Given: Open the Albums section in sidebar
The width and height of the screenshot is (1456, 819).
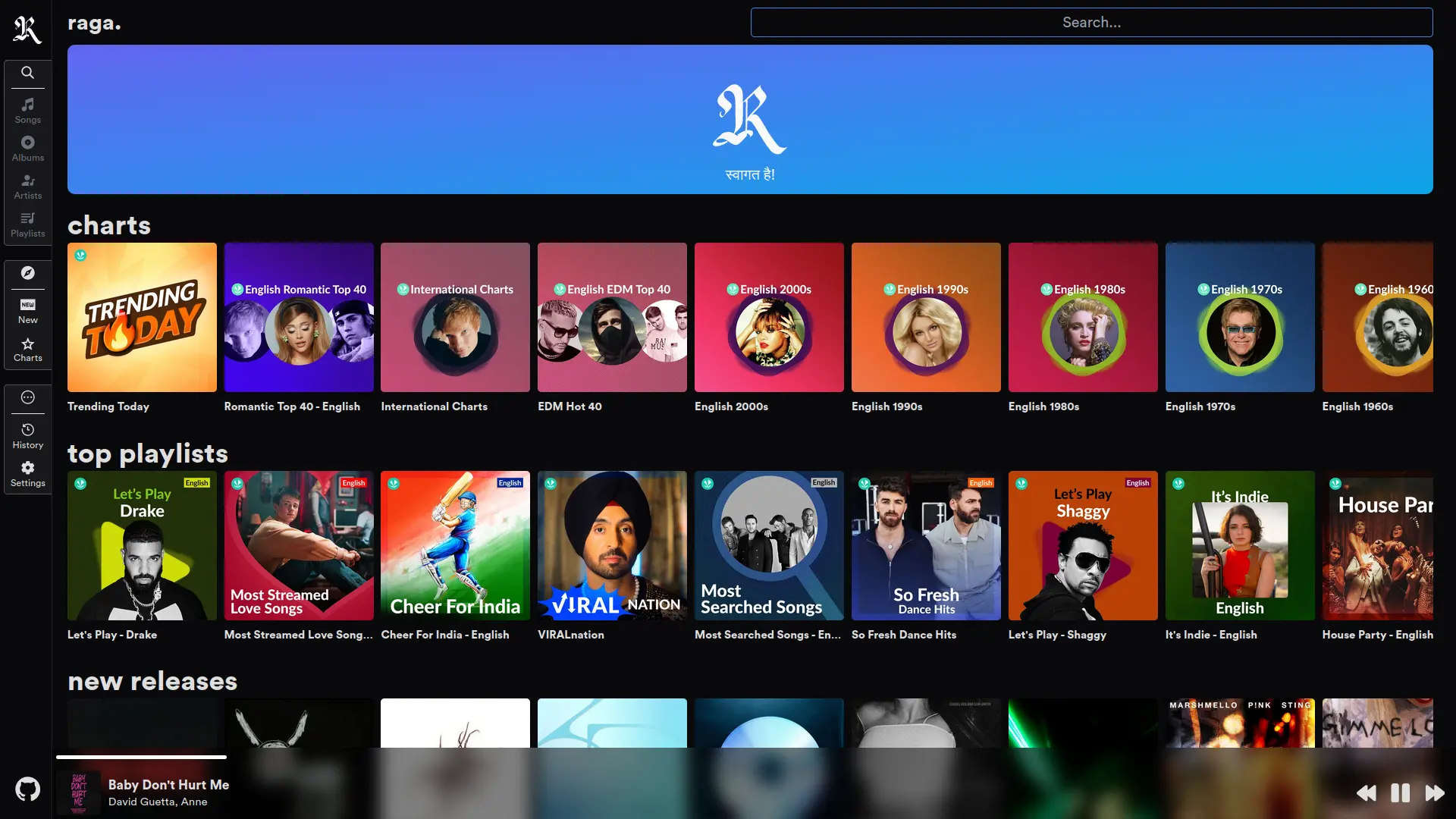Looking at the screenshot, I should (x=27, y=148).
